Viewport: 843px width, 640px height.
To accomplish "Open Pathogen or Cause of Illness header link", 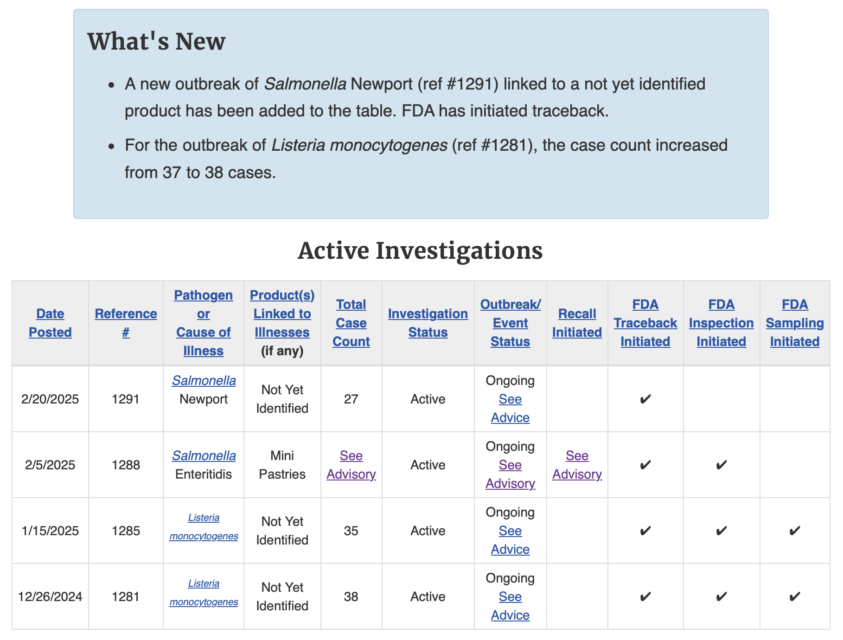I will tap(203, 323).
